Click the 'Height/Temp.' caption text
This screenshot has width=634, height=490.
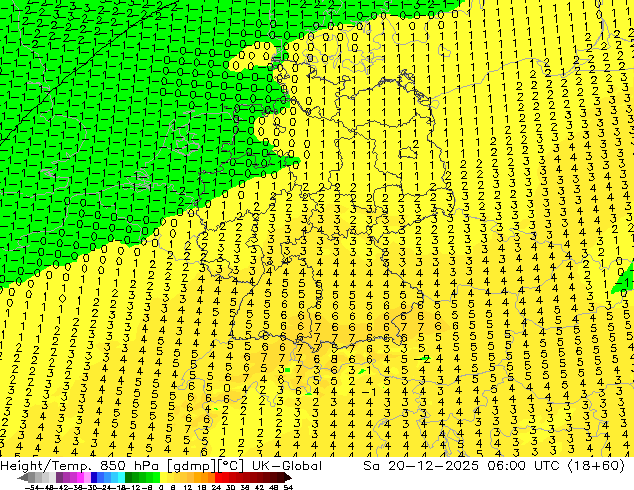[45, 466]
